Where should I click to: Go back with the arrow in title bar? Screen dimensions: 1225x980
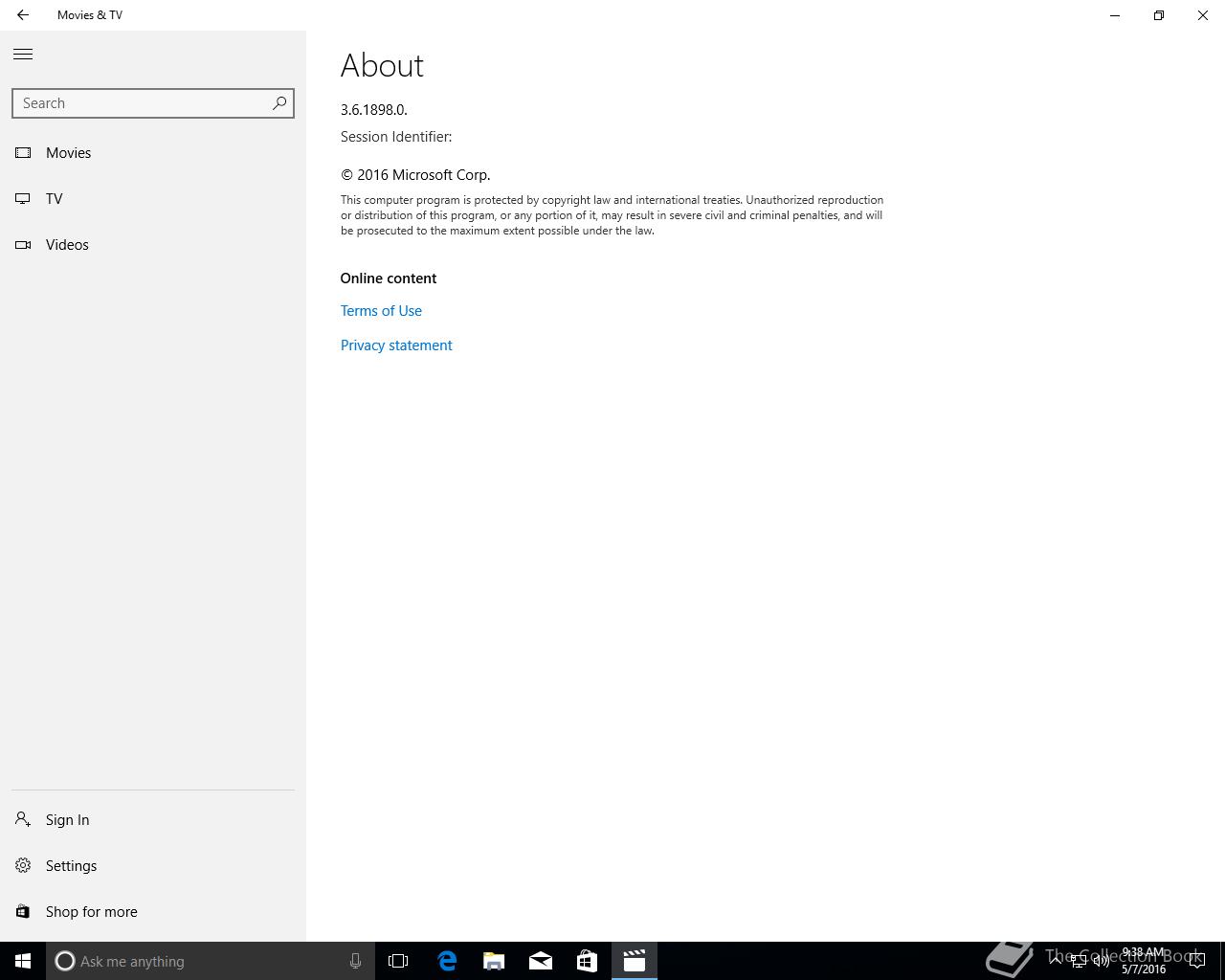23,15
